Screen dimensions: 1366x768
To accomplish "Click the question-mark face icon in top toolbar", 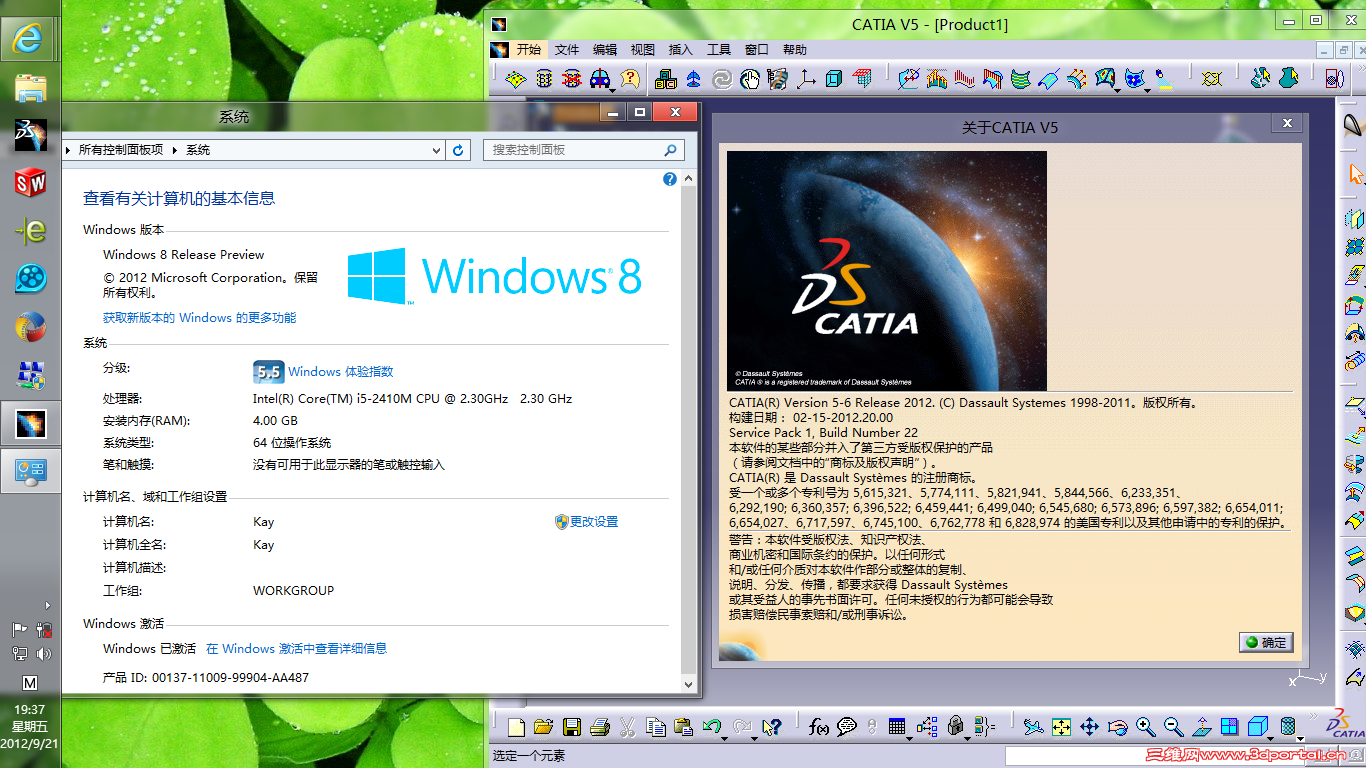I will coord(630,78).
